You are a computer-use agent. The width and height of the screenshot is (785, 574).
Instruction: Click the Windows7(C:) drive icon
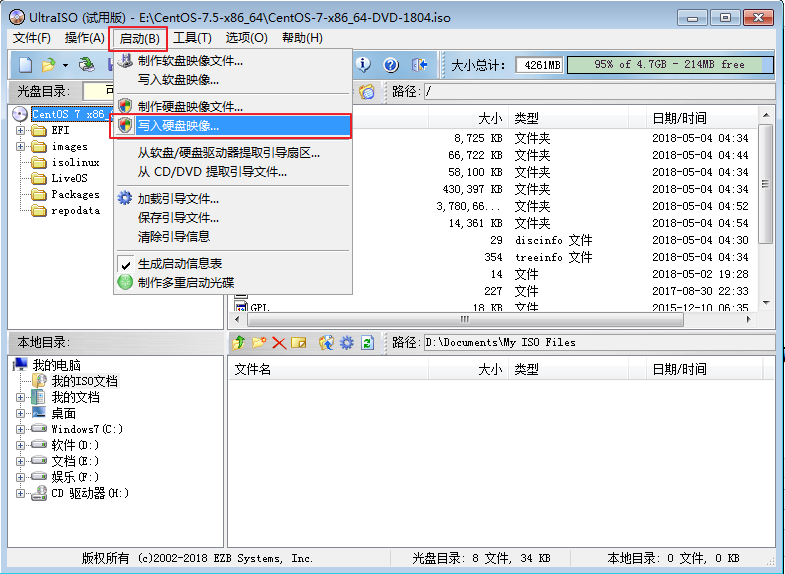[x=39, y=429]
